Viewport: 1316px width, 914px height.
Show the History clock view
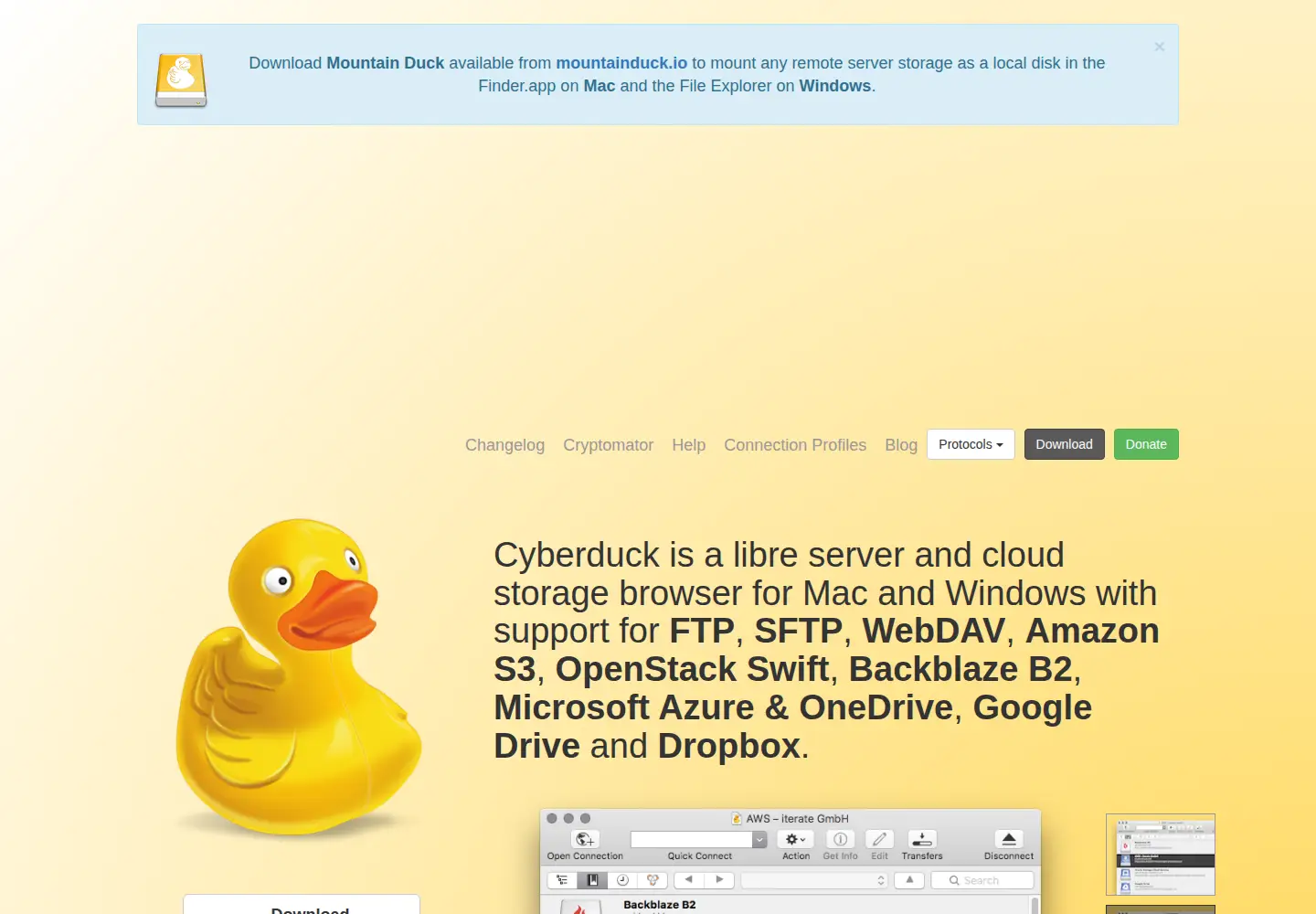[622, 880]
